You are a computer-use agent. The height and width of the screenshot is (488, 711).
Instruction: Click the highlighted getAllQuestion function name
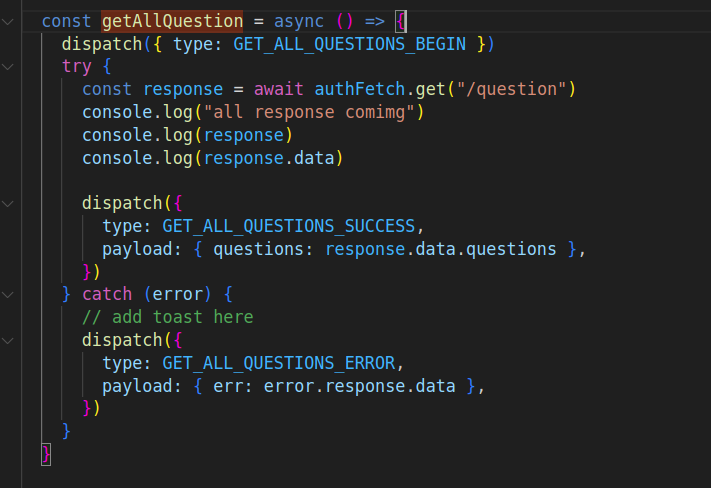[172, 21]
